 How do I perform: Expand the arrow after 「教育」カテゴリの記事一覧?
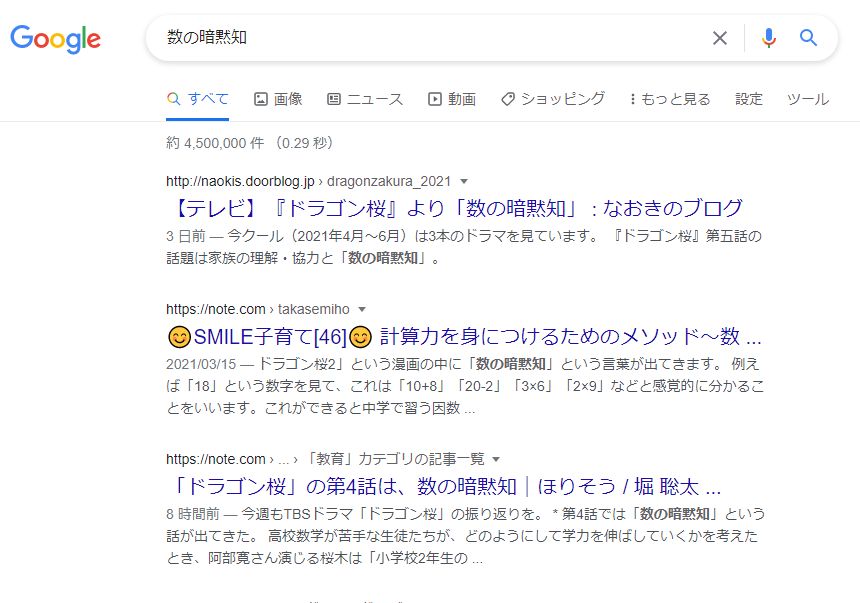[496, 459]
